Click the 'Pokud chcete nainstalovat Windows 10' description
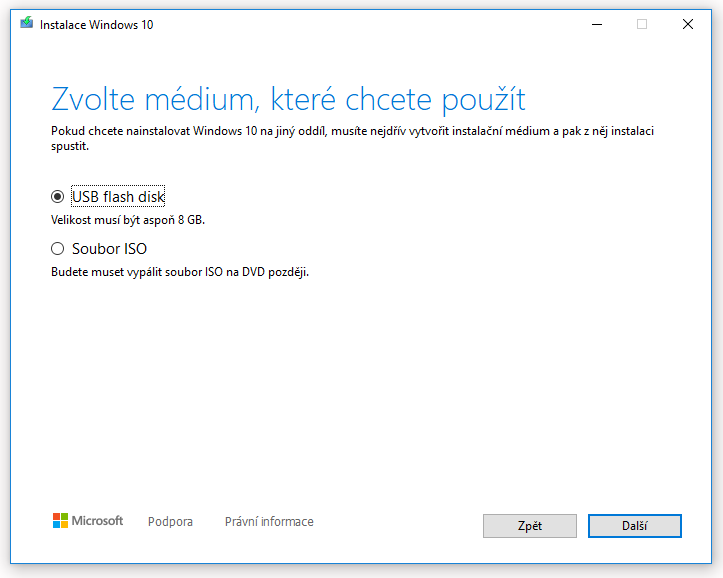This screenshot has height=578, width=723. (352, 138)
